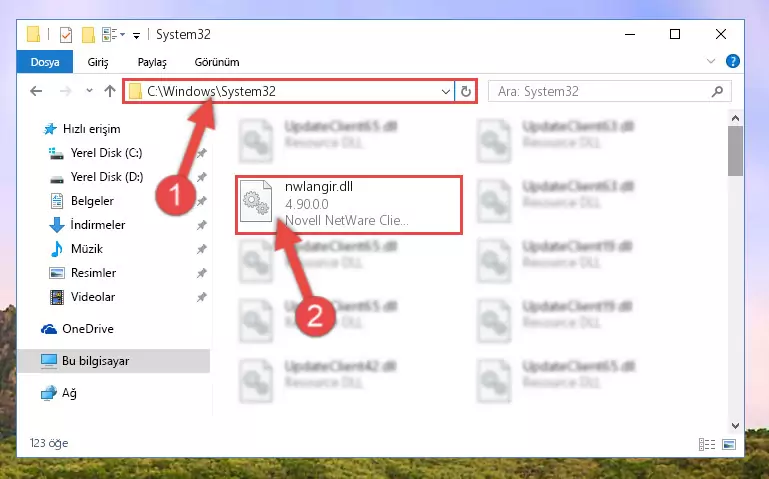This screenshot has width=769, height=479.
Task: Refresh the System32 folder view
Action: click(465, 91)
